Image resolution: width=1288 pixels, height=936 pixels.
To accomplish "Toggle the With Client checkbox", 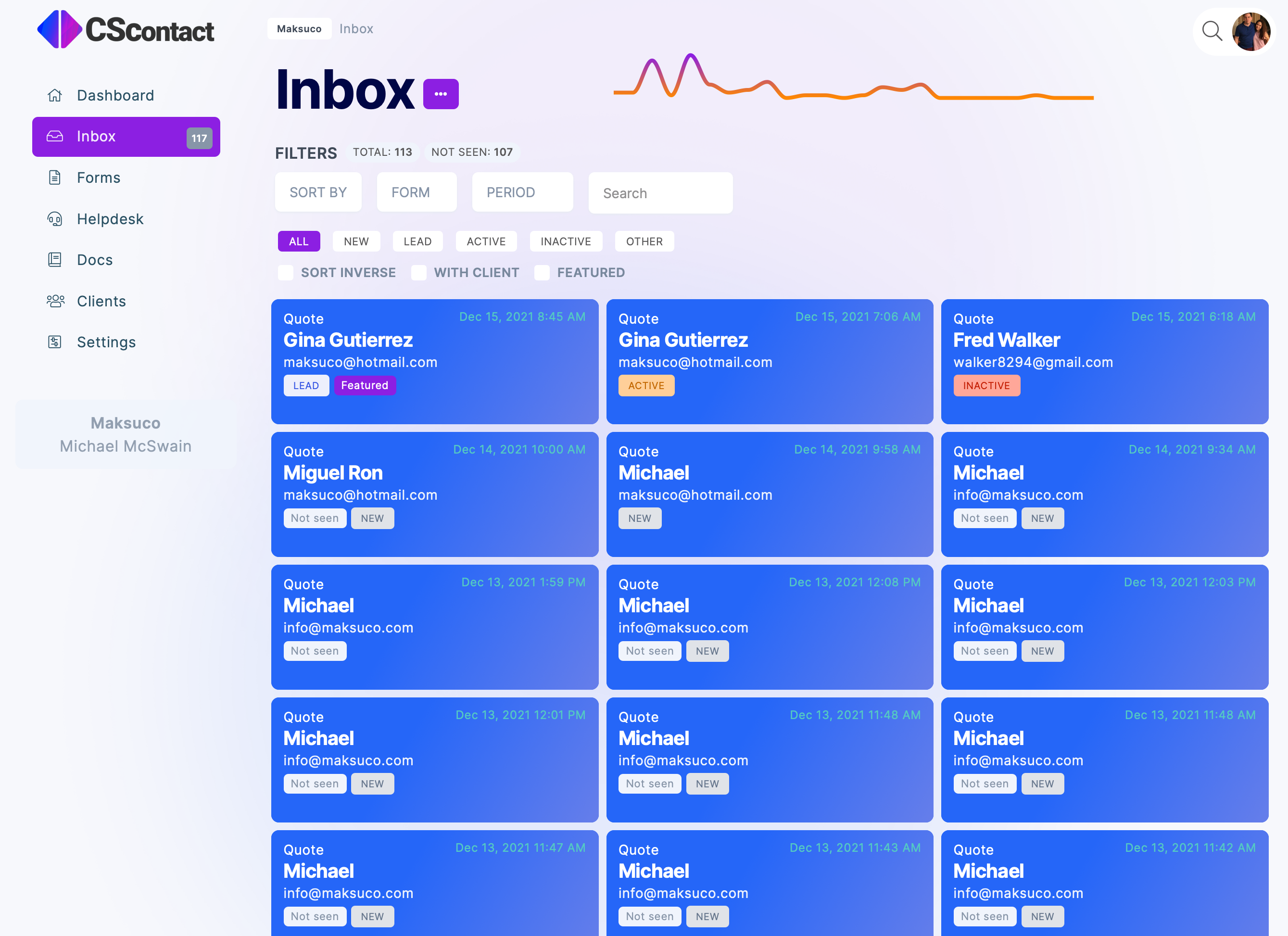I will 419,273.
